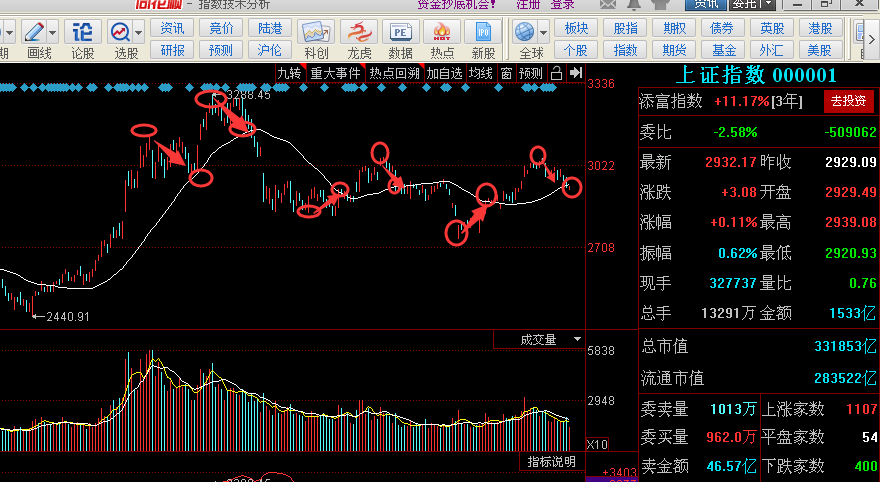Open the 画线 drawing pencil tool
Viewport: 880px width, 482px height.
[x=35, y=33]
